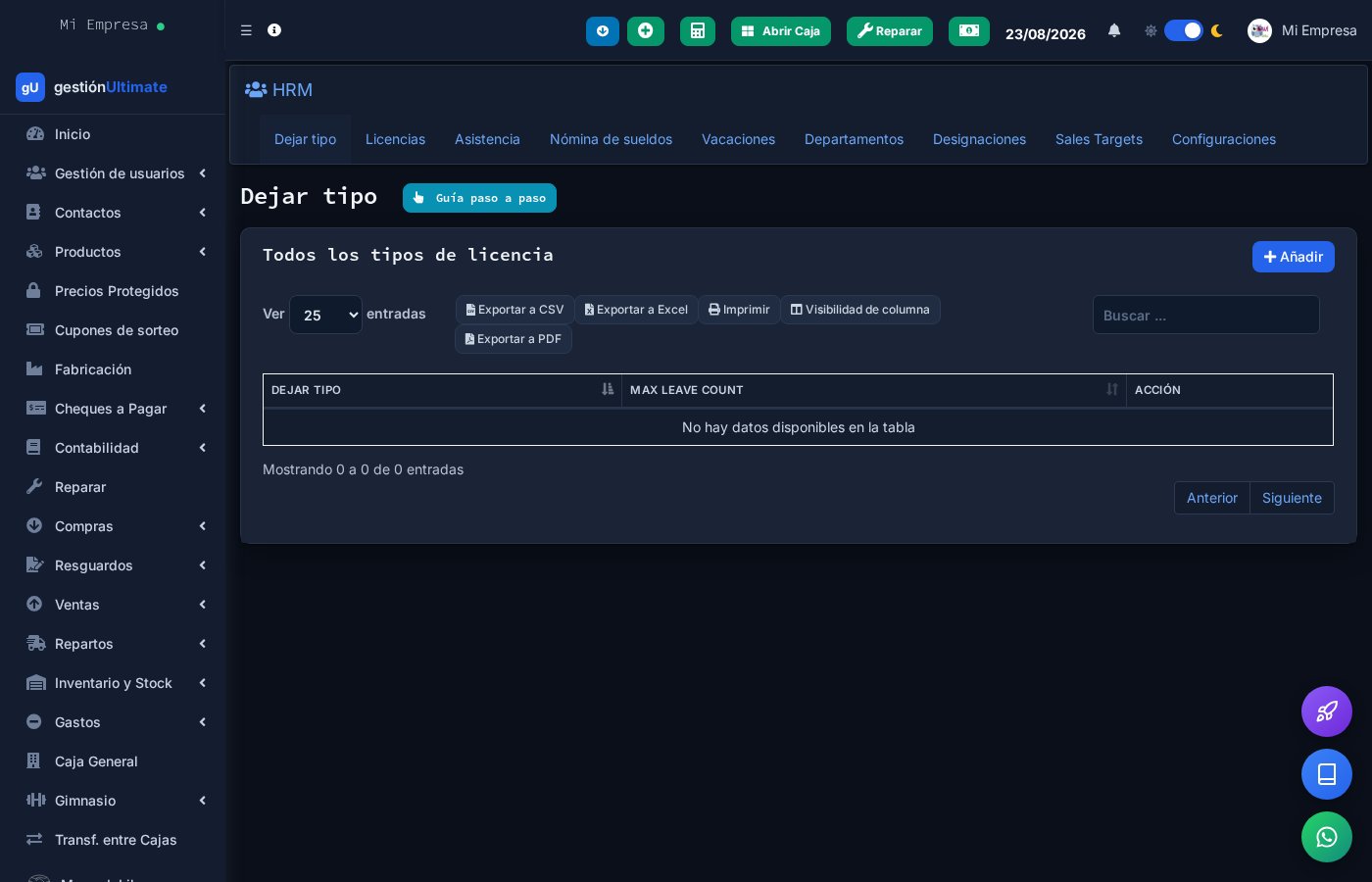Open the Vacaciones tab

pyautogui.click(x=738, y=139)
